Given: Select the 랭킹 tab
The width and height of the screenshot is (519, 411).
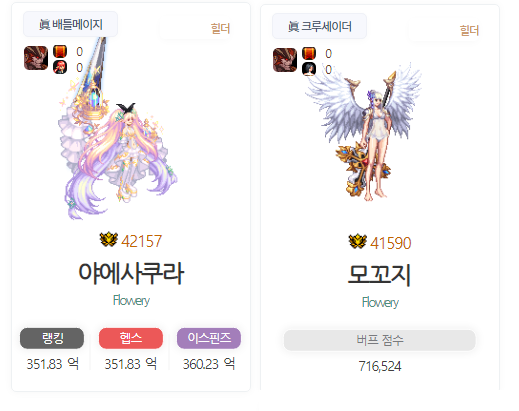Looking at the screenshot, I should (52, 338).
